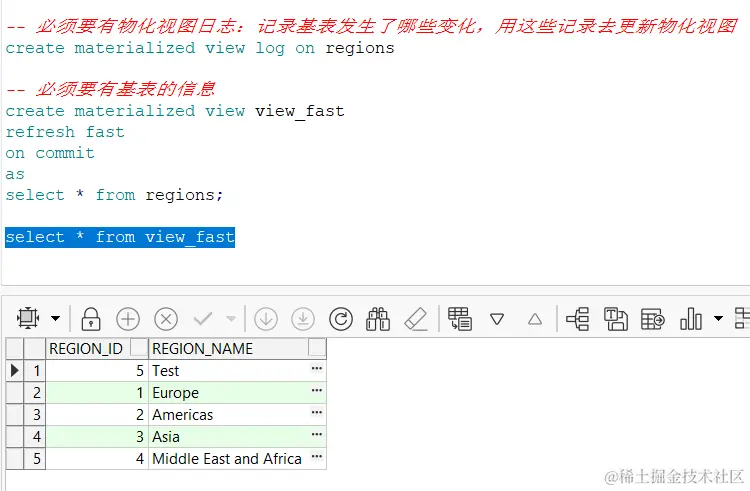
Task: Click the 'Asia' region name cell
Action: click(x=238, y=436)
